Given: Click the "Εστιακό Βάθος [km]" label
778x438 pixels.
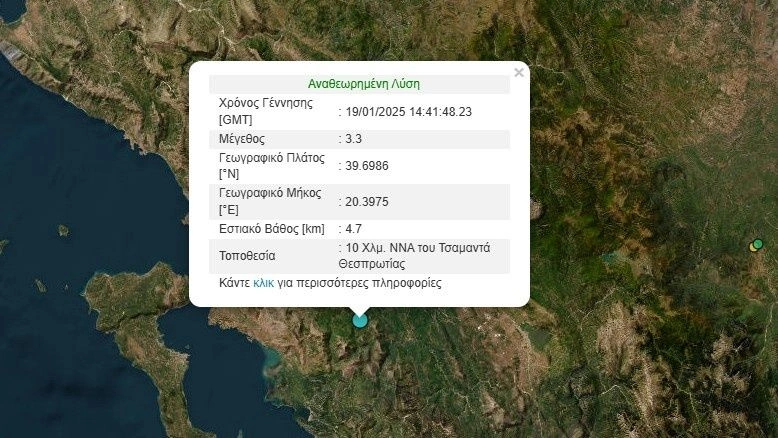Looking at the screenshot, I should click(272, 229).
